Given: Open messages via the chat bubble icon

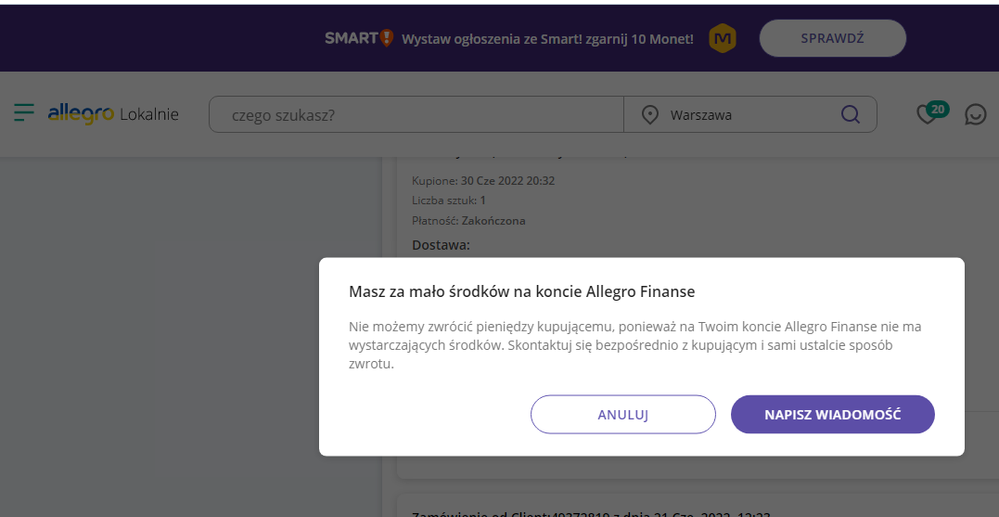Looking at the screenshot, I should tap(975, 115).
